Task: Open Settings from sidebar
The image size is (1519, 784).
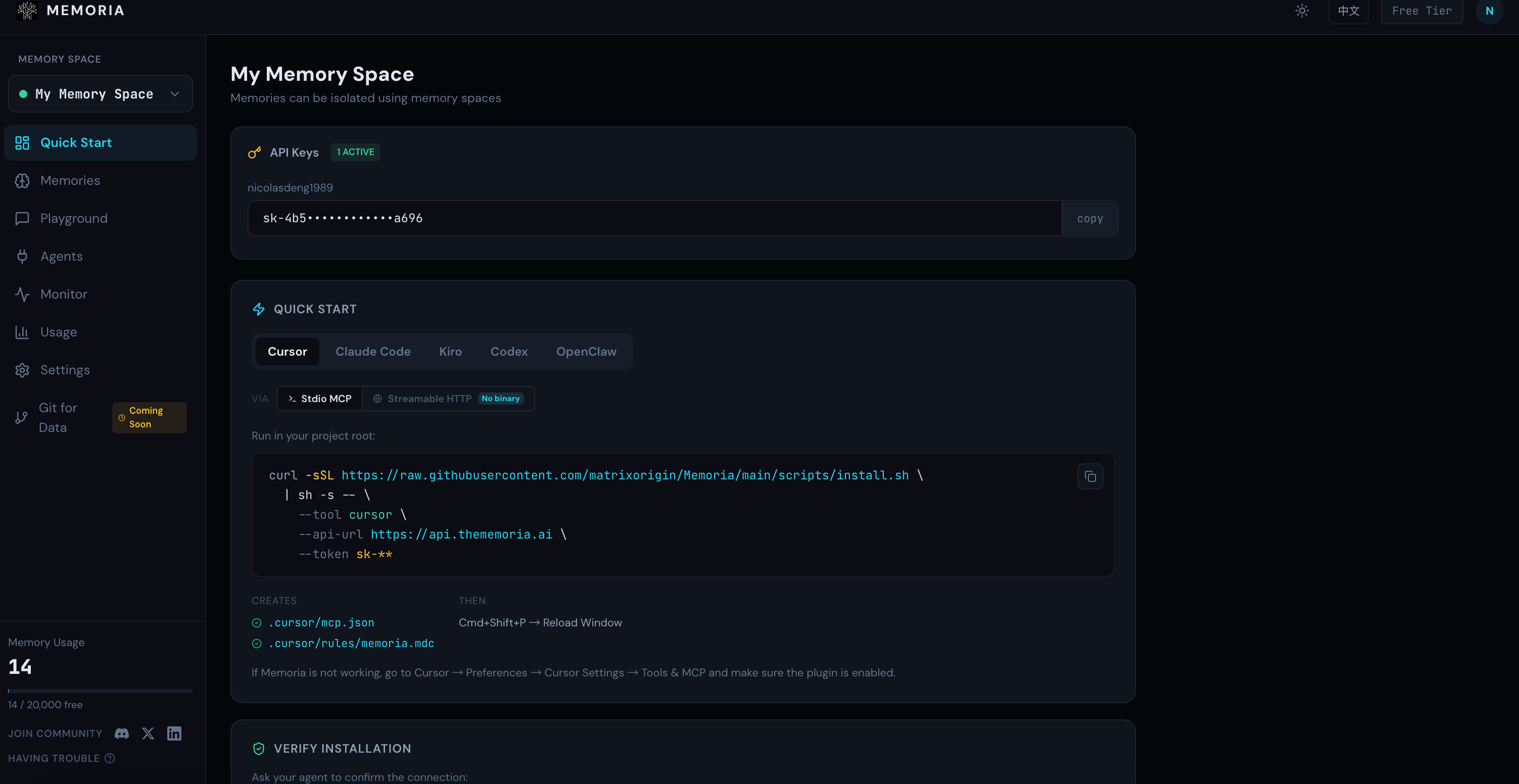Action: point(65,370)
